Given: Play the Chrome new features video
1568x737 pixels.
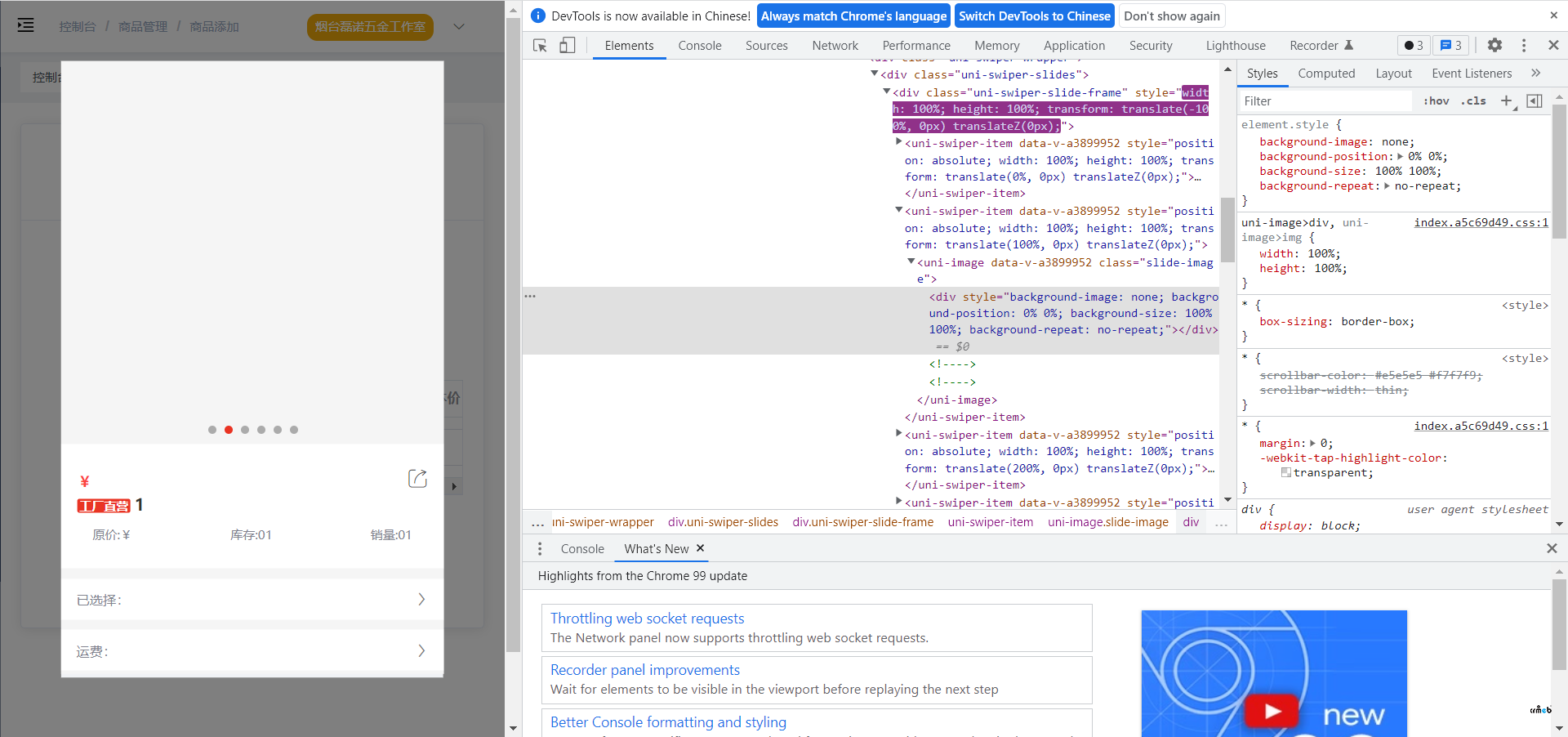Looking at the screenshot, I should point(1272,711).
